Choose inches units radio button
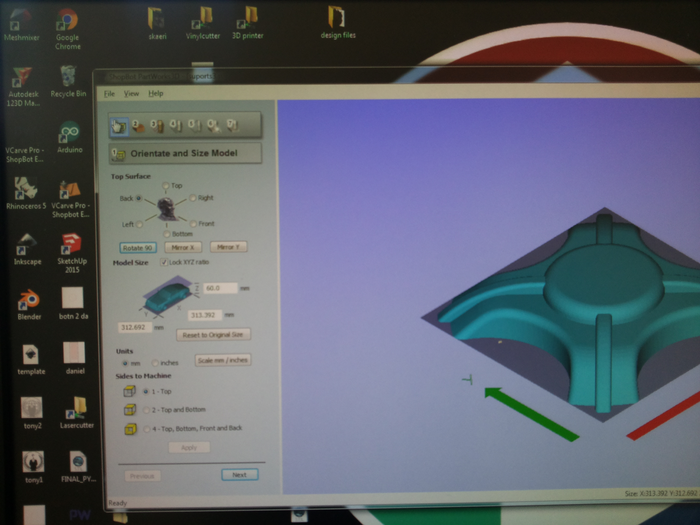Screen dimensions: 700x525 click(155, 362)
